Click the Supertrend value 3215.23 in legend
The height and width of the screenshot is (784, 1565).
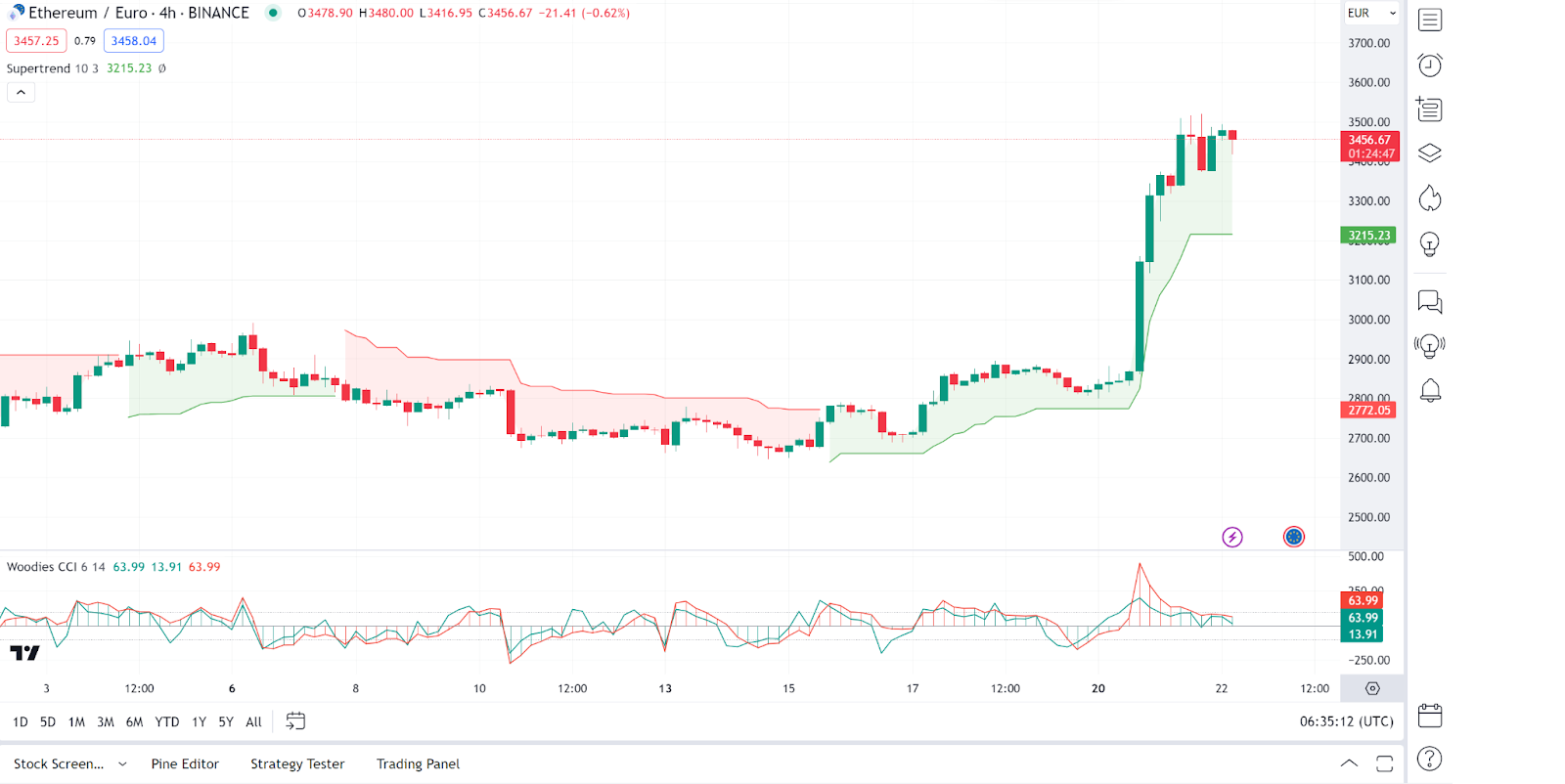click(129, 68)
